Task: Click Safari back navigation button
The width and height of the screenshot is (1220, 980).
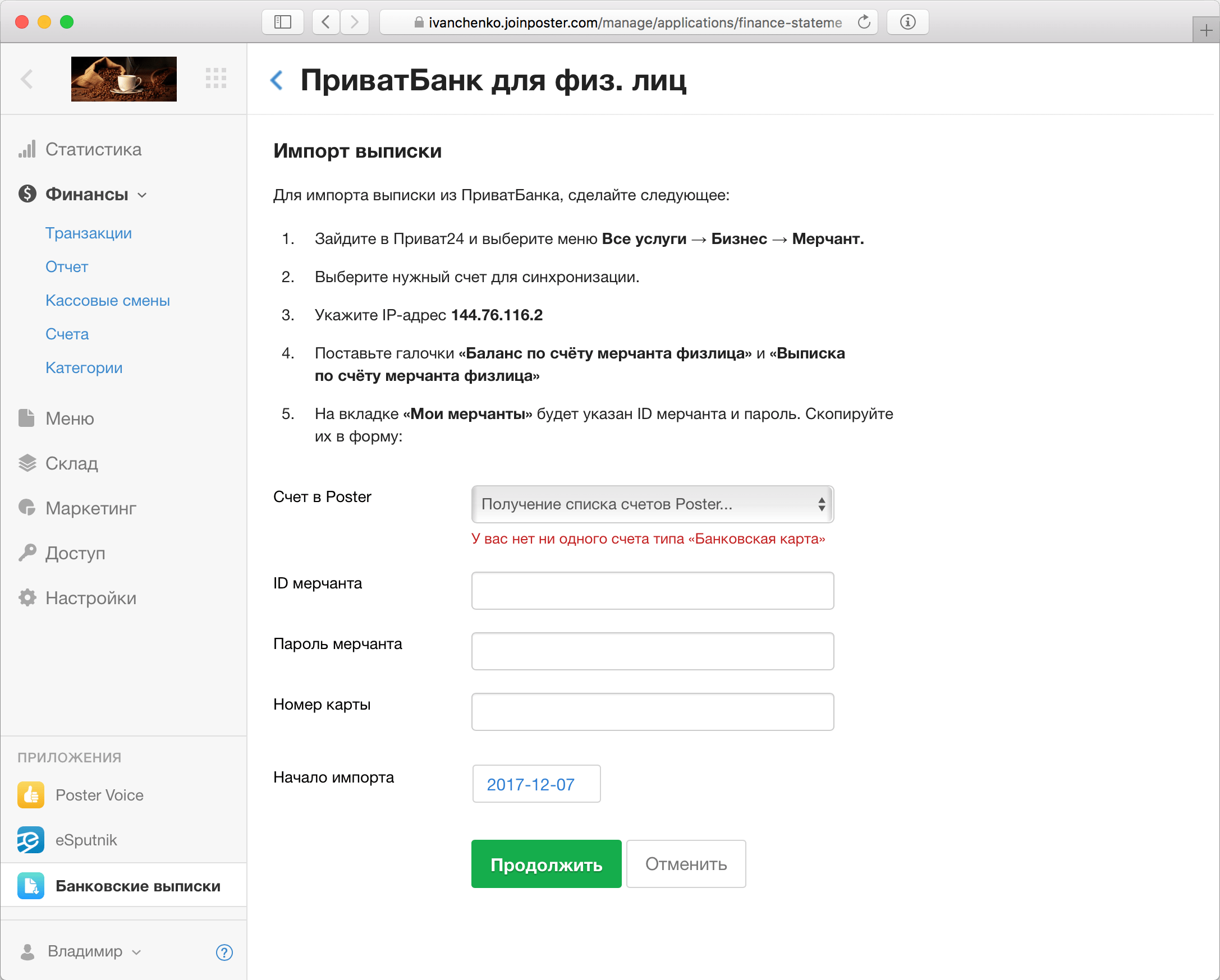Action: tap(326, 22)
